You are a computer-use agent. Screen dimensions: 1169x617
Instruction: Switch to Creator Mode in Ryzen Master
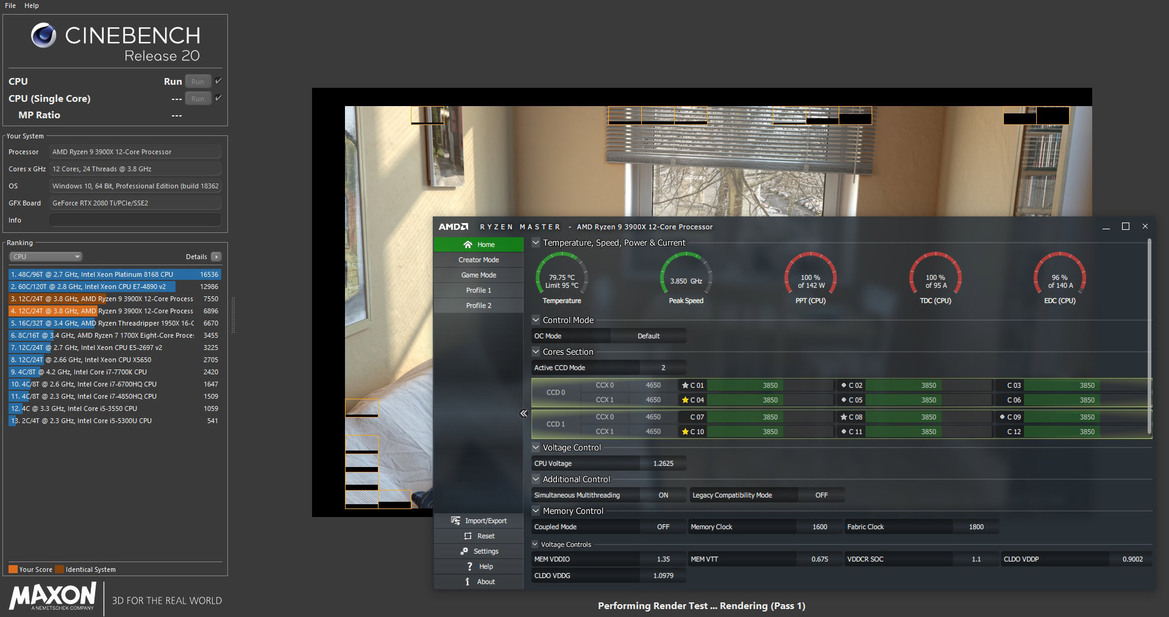(478, 260)
